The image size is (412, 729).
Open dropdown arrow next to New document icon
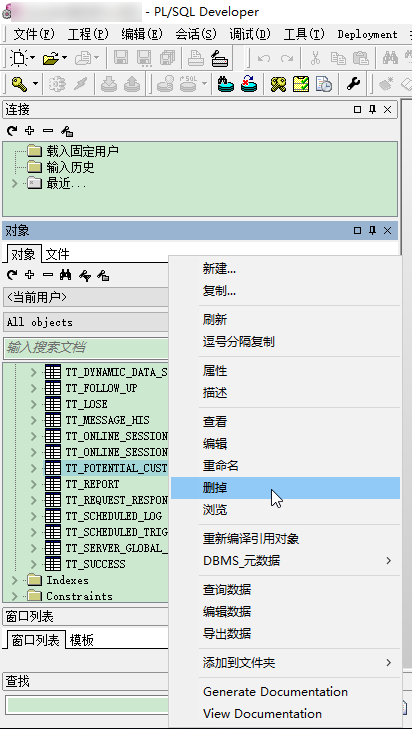coord(33,58)
